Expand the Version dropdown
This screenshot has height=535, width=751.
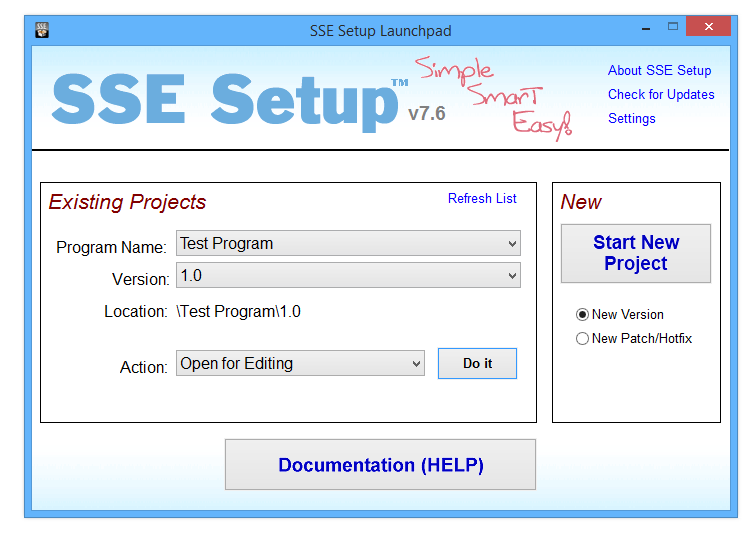pos(348,275)
